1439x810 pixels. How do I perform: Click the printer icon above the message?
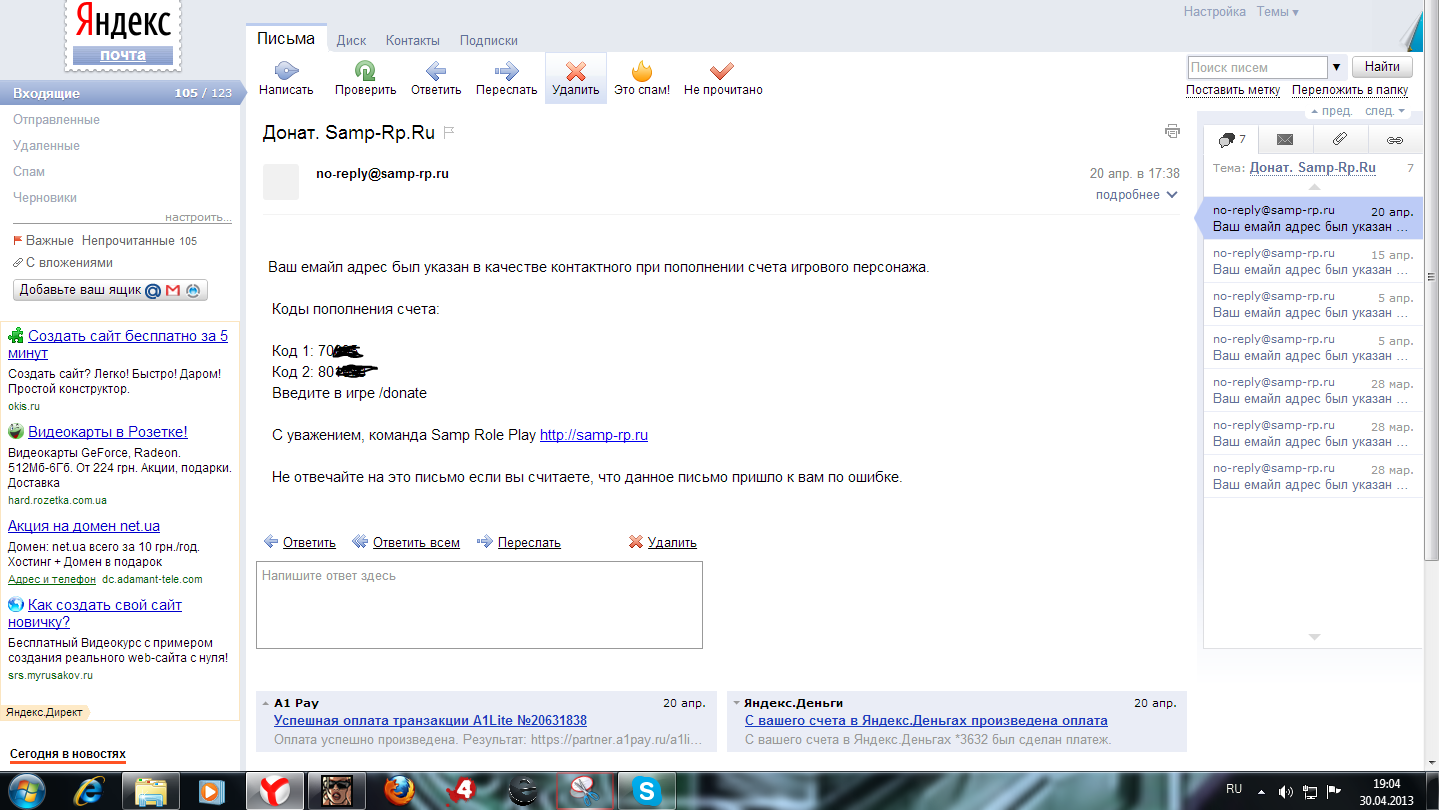point(1172,131)
